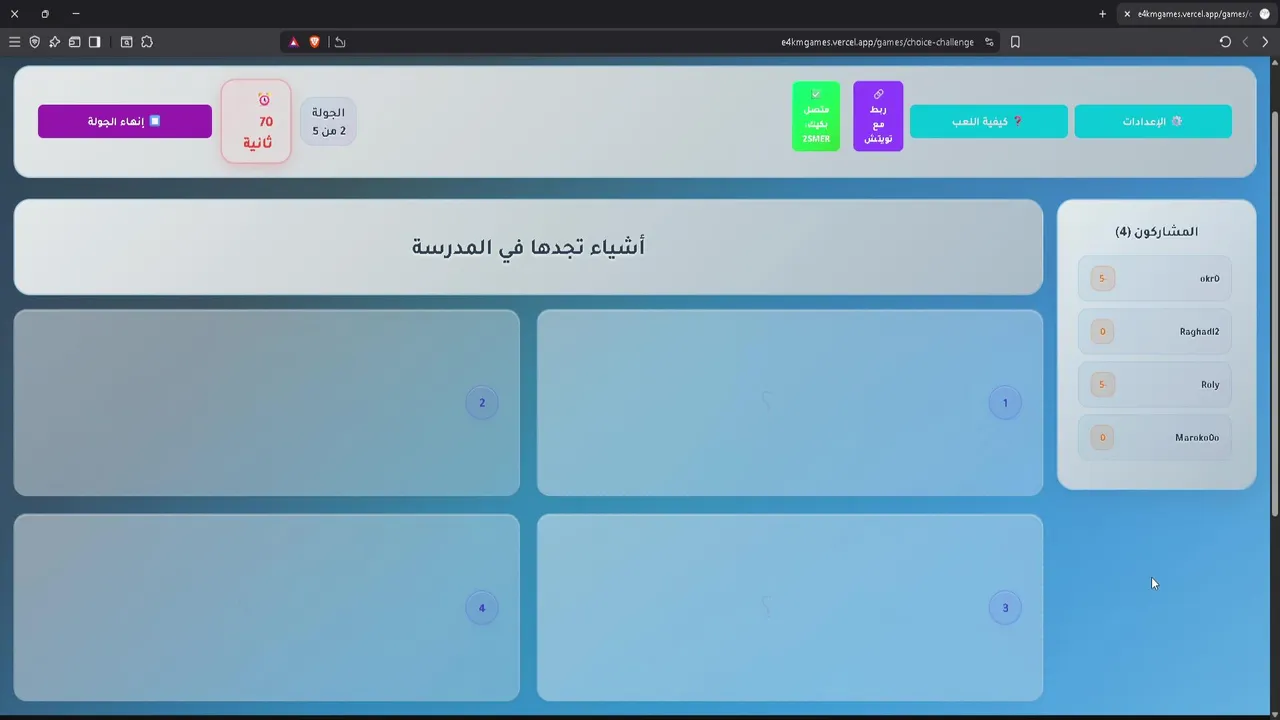
Task: Select answer card number 1
Action: coord(790,403)
